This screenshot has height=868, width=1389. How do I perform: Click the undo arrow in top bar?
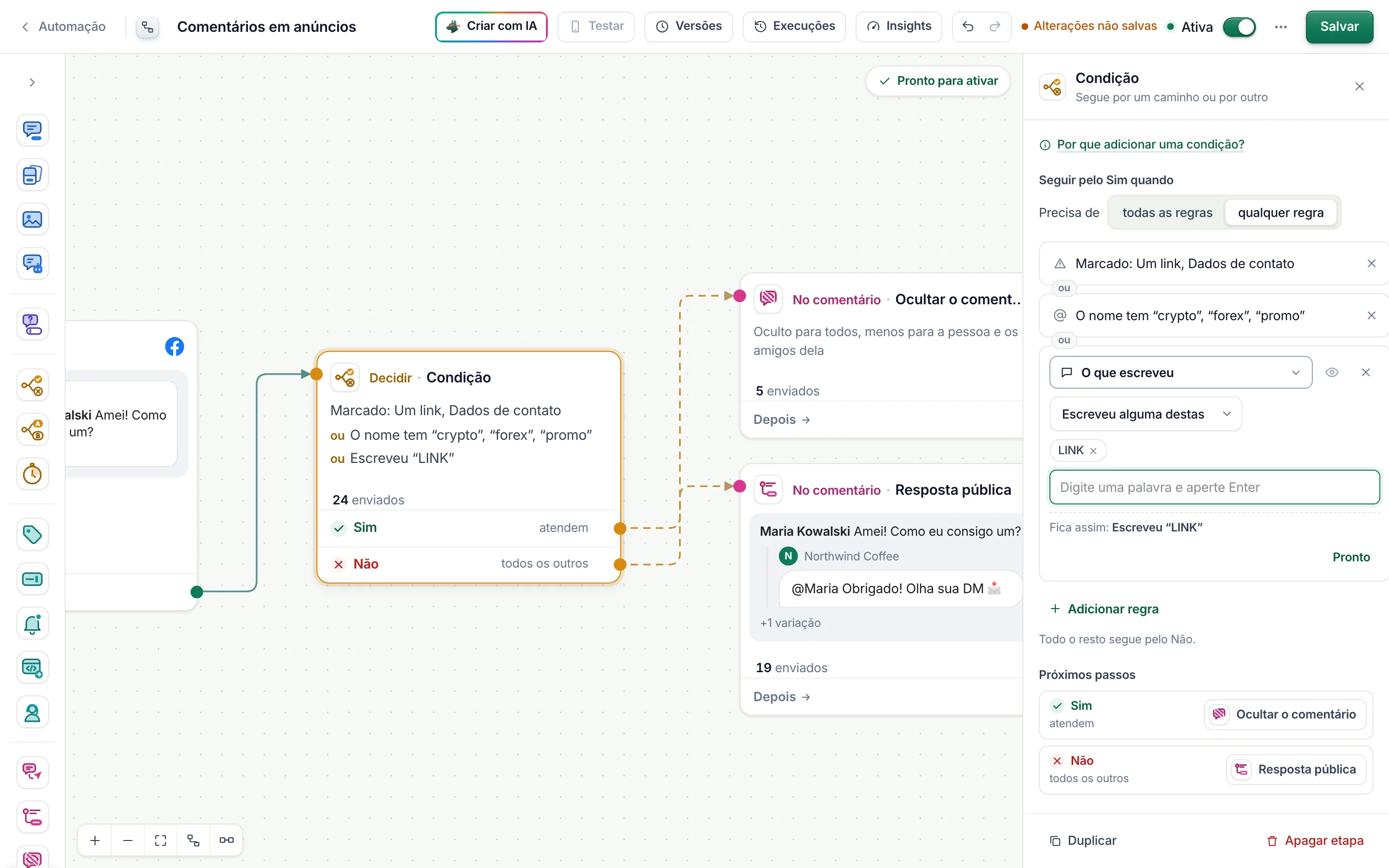click(x=967, y=27)
